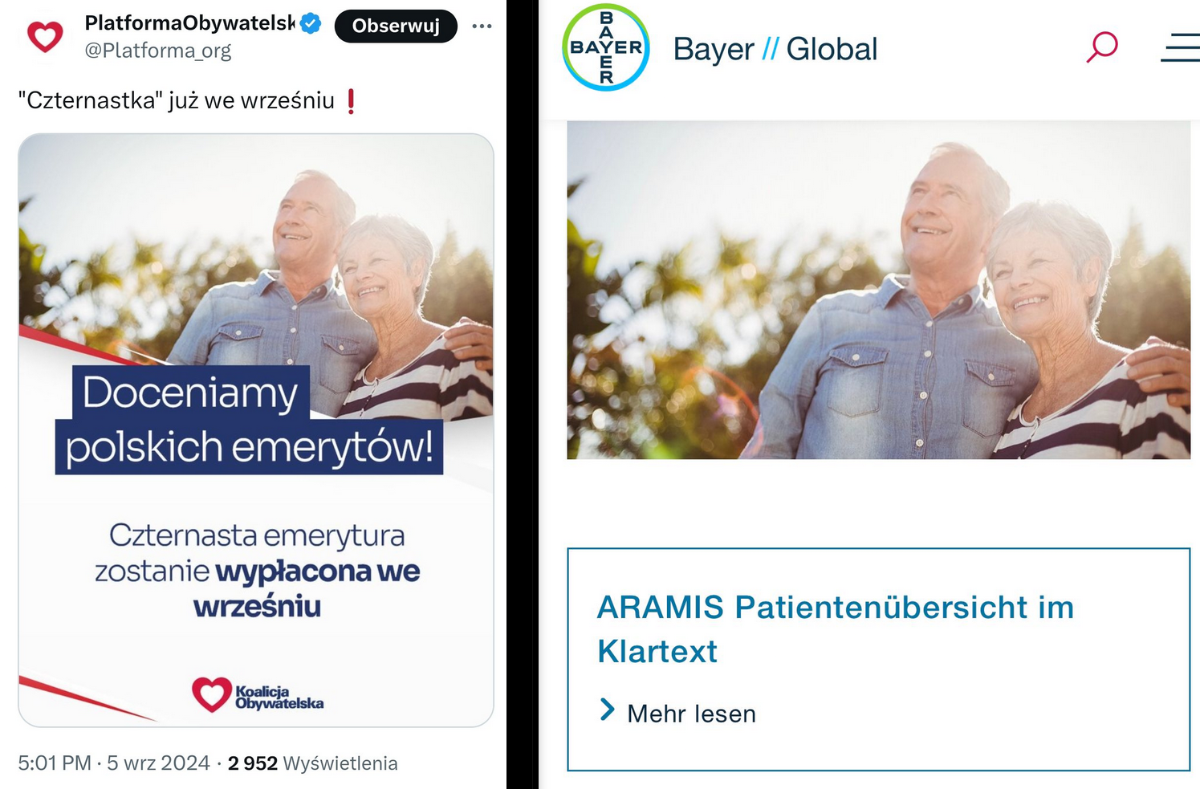Click the red exclamation mark emoji
The width and height of the screenshot is (1200, 789).
click(x=350, y=101)
